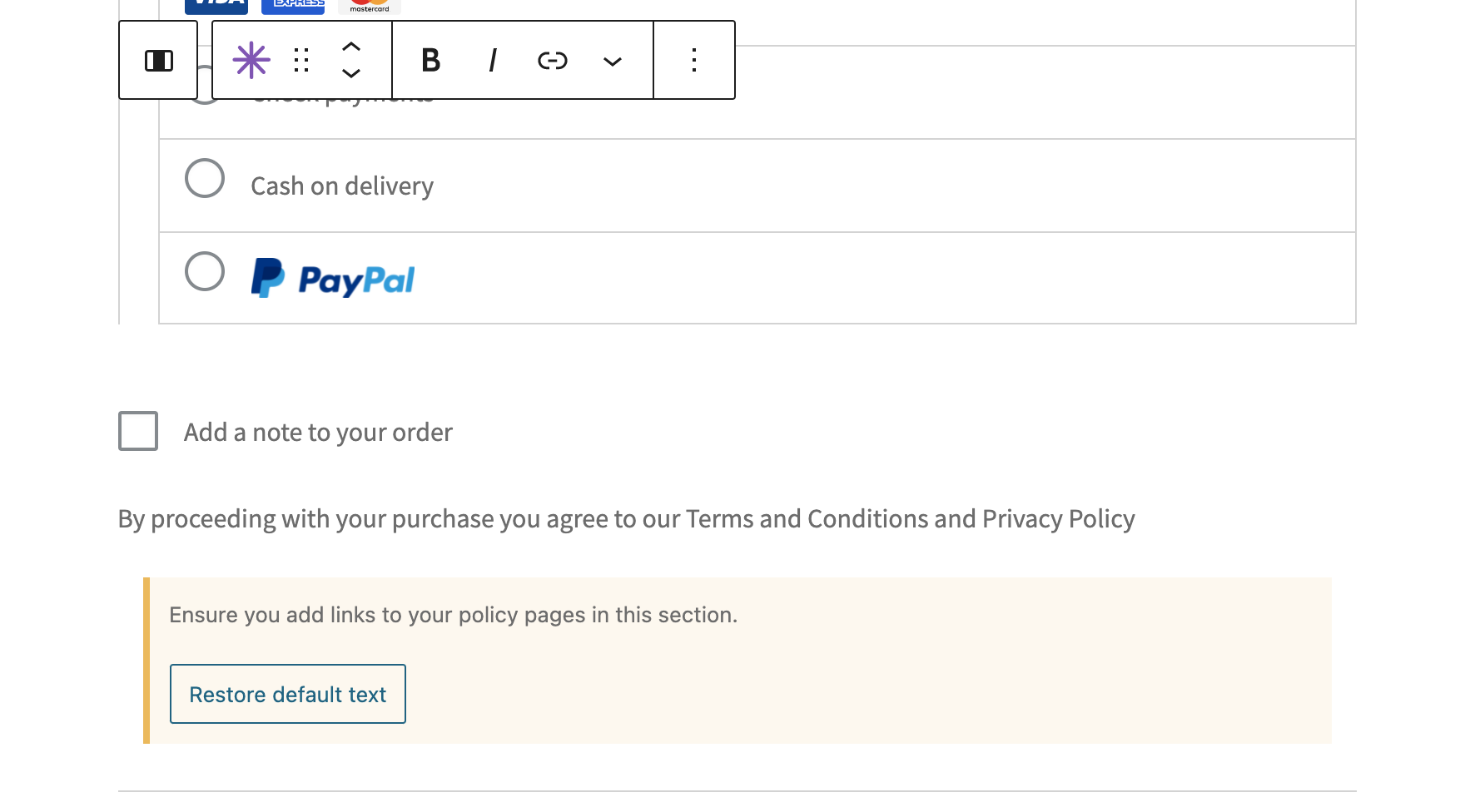This screenshot has width=1465, height=812.
Task: Click the American Express card icon
Action: coord(292,4)
